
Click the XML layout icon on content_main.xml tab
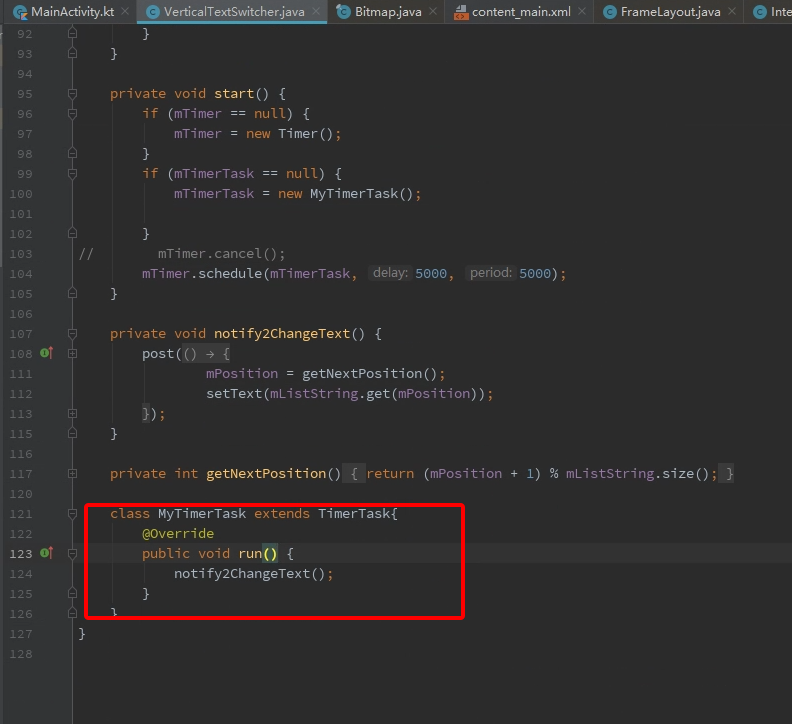[x=461, y=12]
